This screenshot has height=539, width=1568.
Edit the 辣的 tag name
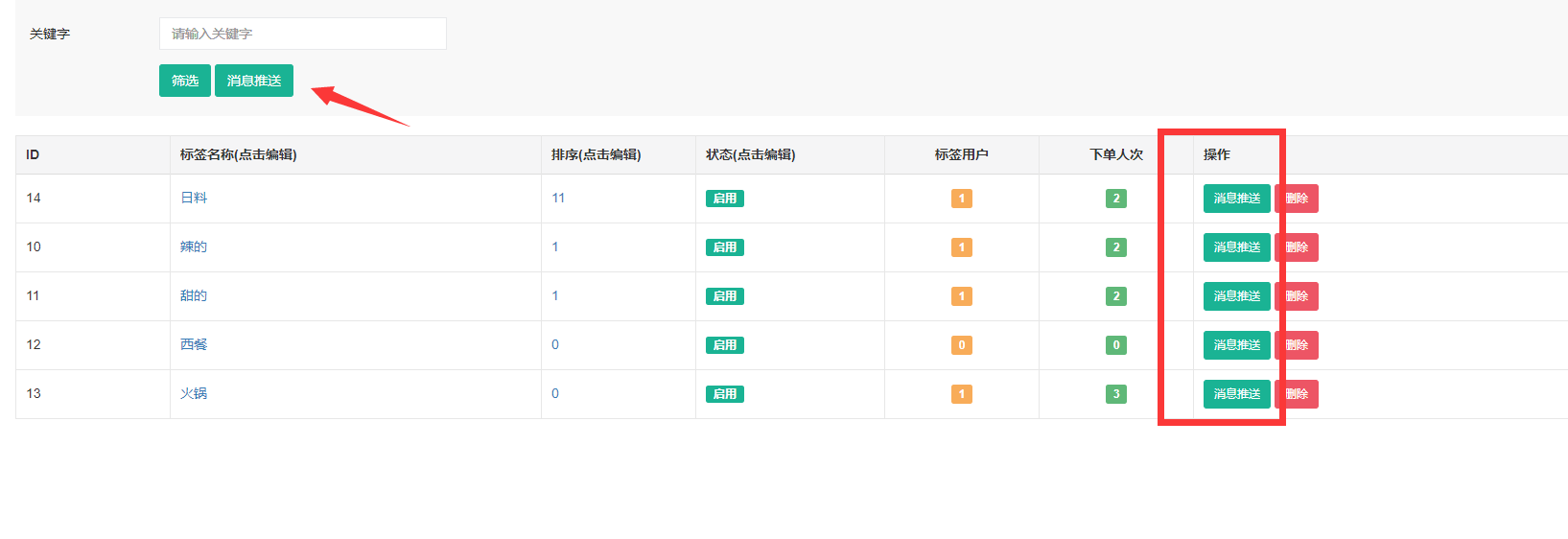point(194,246)
